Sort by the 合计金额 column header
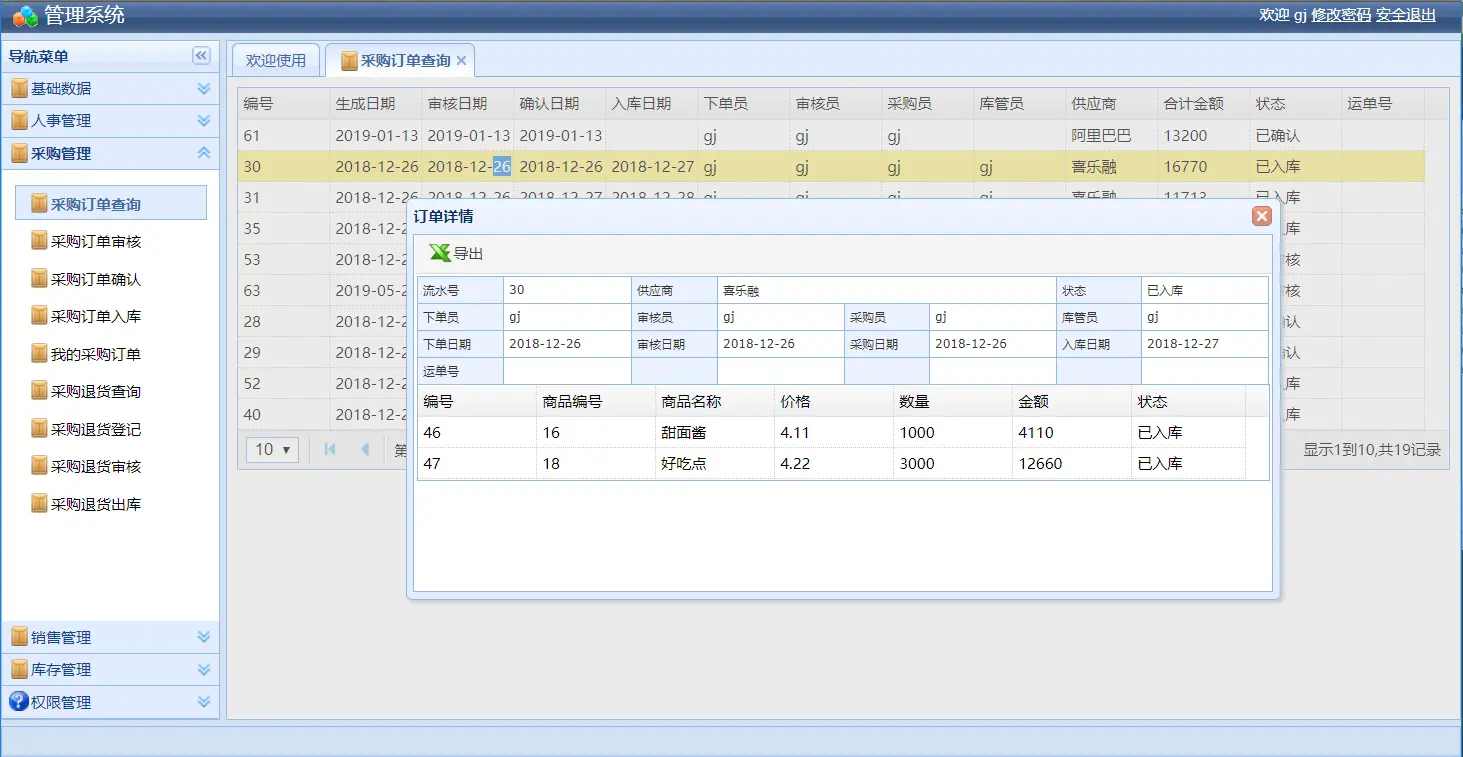Image resolution: width=1463 pixels, height=757 pixels. [1203, 104]
